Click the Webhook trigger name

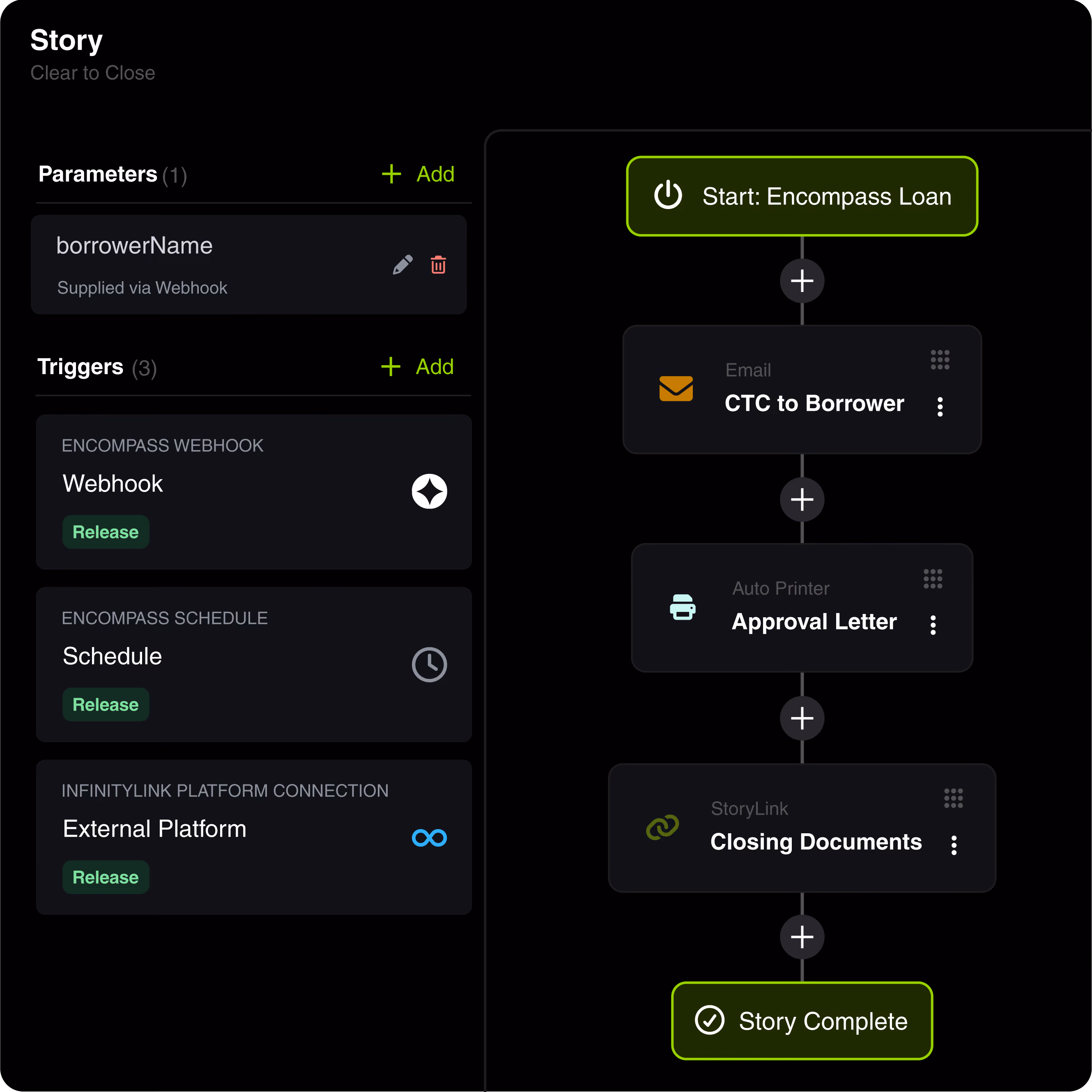coord(113,484)
